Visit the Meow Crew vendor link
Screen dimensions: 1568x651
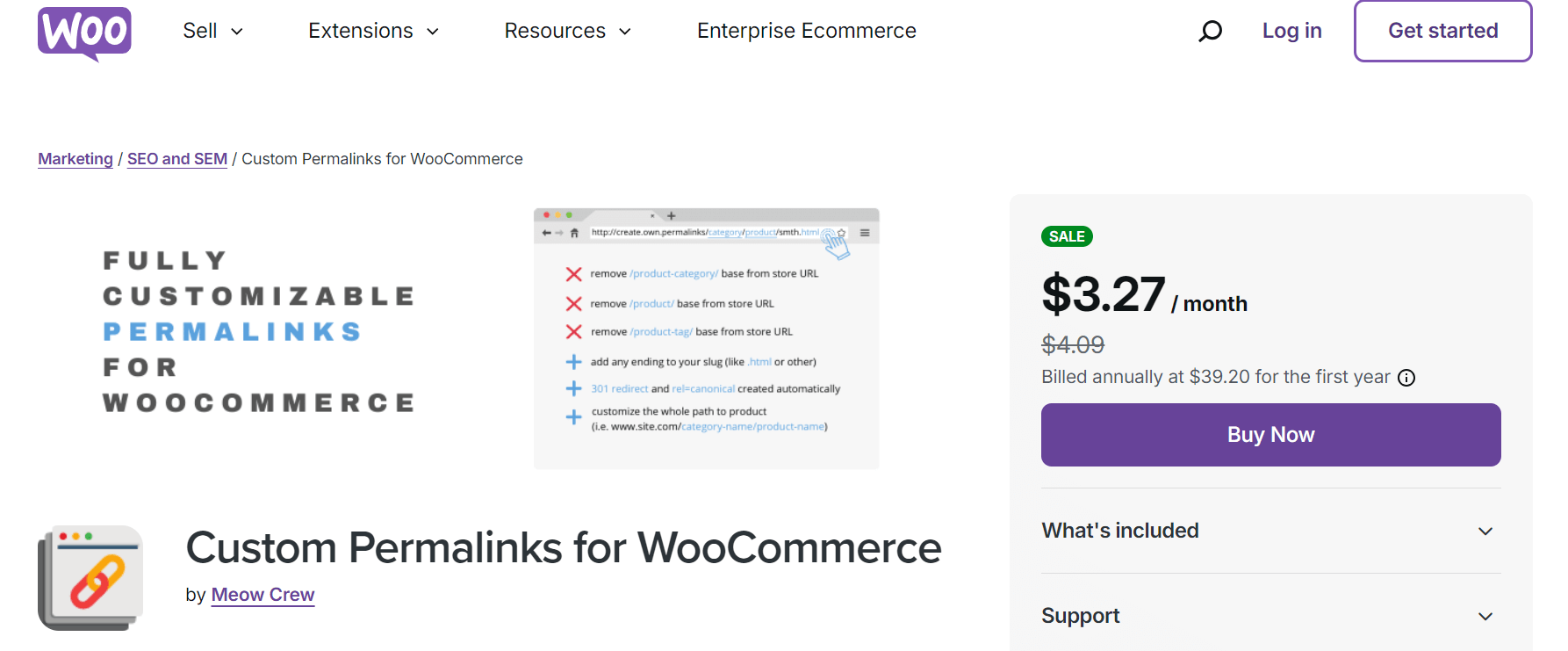tap(263, 595)
